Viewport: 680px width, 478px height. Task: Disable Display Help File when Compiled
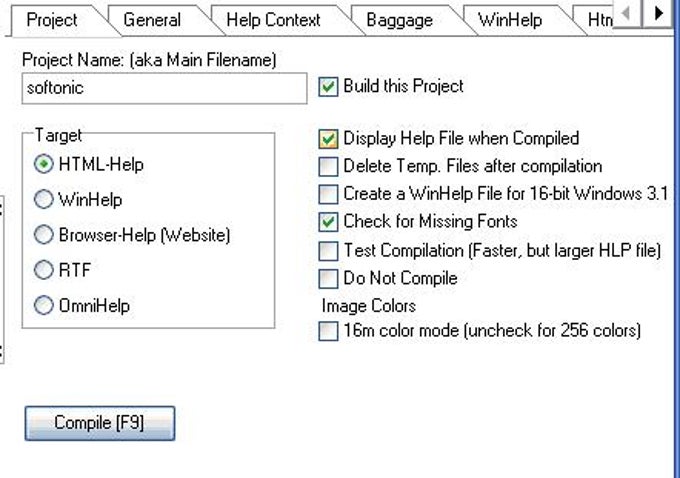[x=328, y=139]
